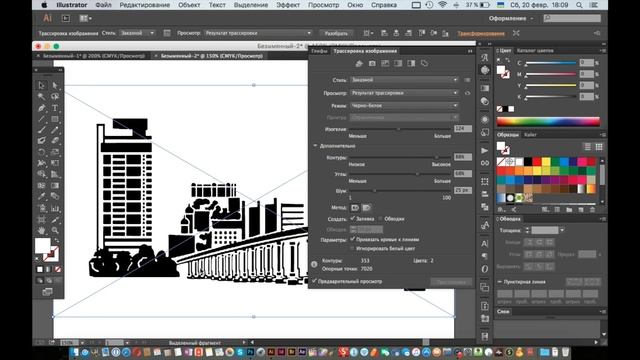Enable Игнорировать белый цвет checkbox
The image size is (640, 360).
click(353, 248)
